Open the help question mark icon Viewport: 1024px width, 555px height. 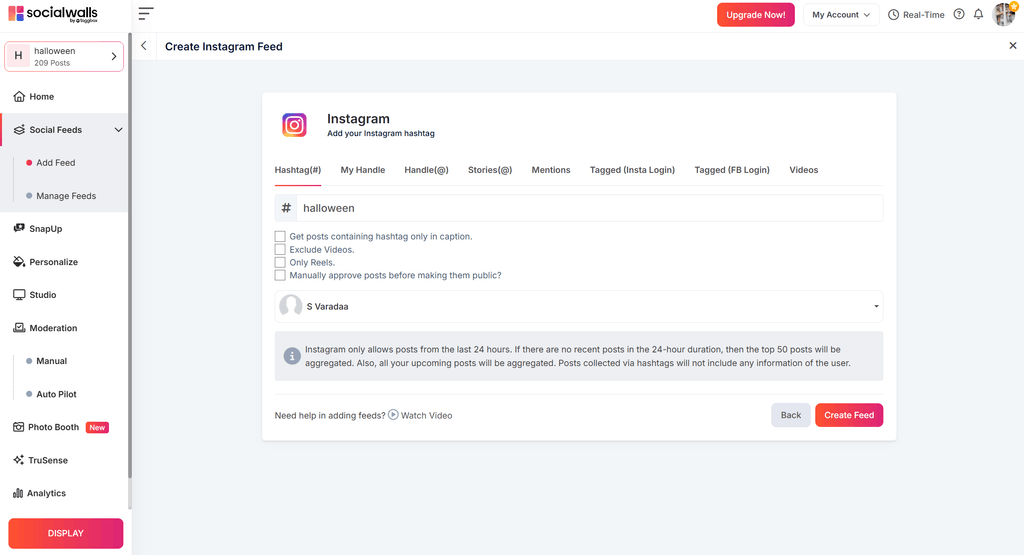[959, 14]
